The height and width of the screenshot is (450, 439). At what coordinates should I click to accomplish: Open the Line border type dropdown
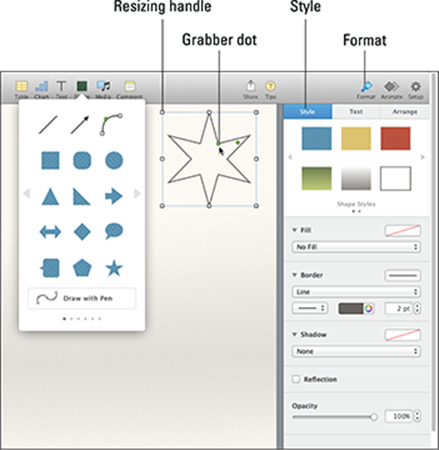tap(356, 292)
